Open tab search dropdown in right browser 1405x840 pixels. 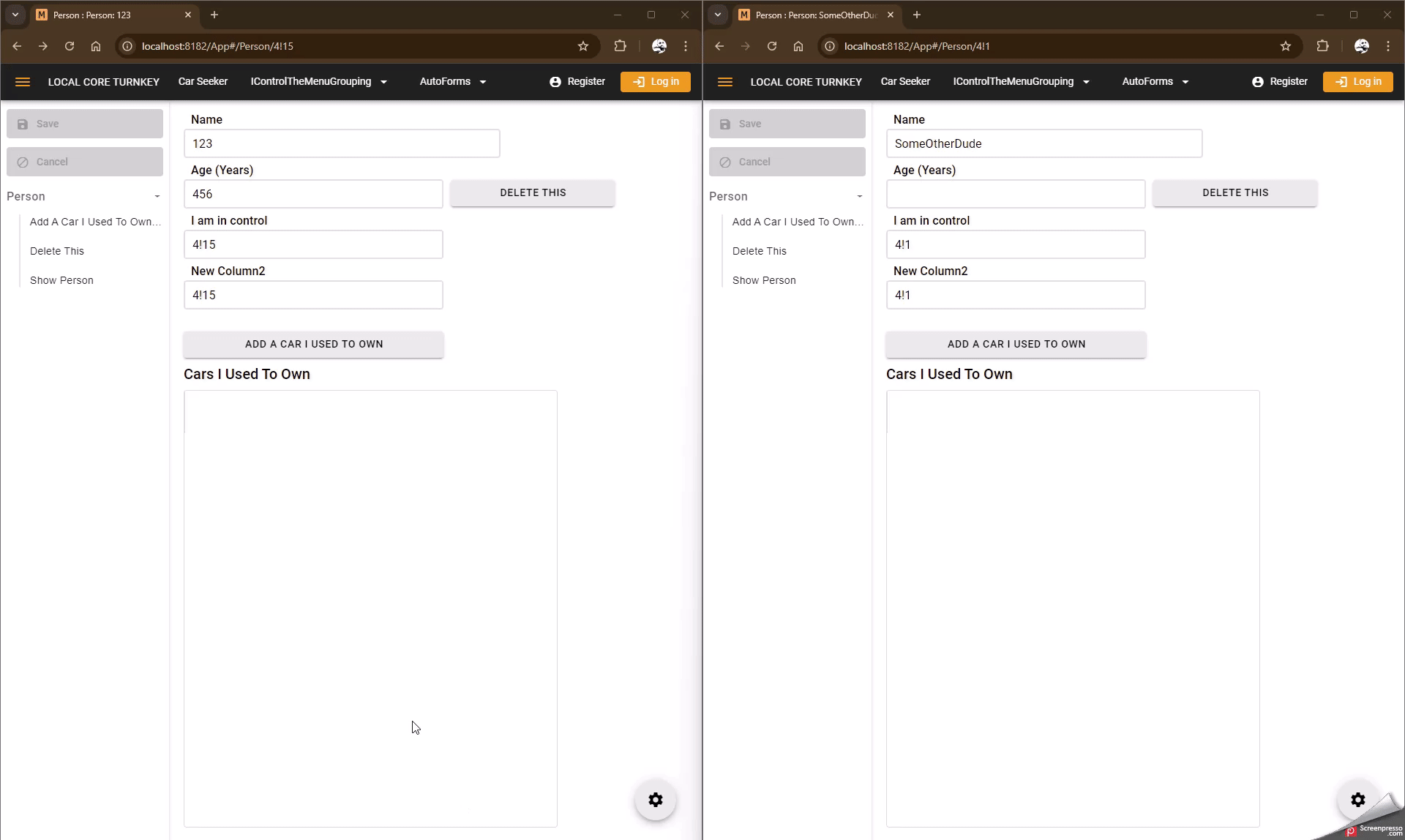718,15
